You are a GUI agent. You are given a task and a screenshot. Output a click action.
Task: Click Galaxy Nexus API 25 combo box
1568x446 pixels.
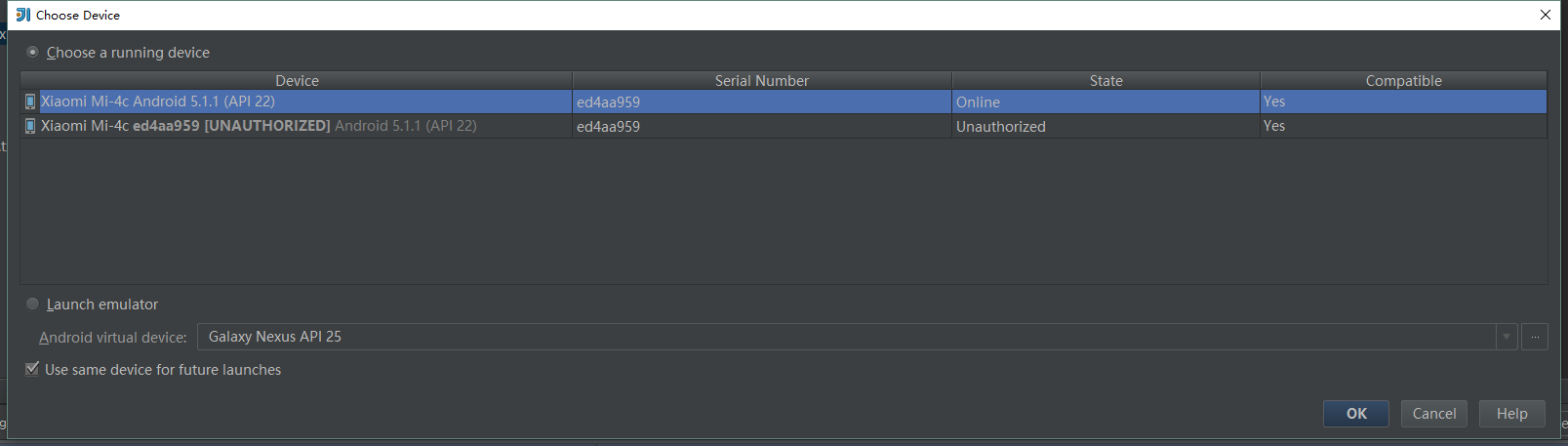846,337
